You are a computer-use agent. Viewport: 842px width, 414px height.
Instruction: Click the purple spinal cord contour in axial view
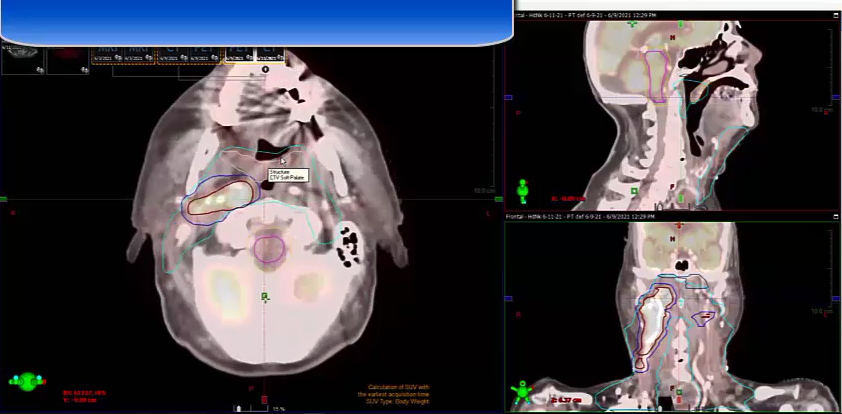pyautogui.click(x=269, y=249)
